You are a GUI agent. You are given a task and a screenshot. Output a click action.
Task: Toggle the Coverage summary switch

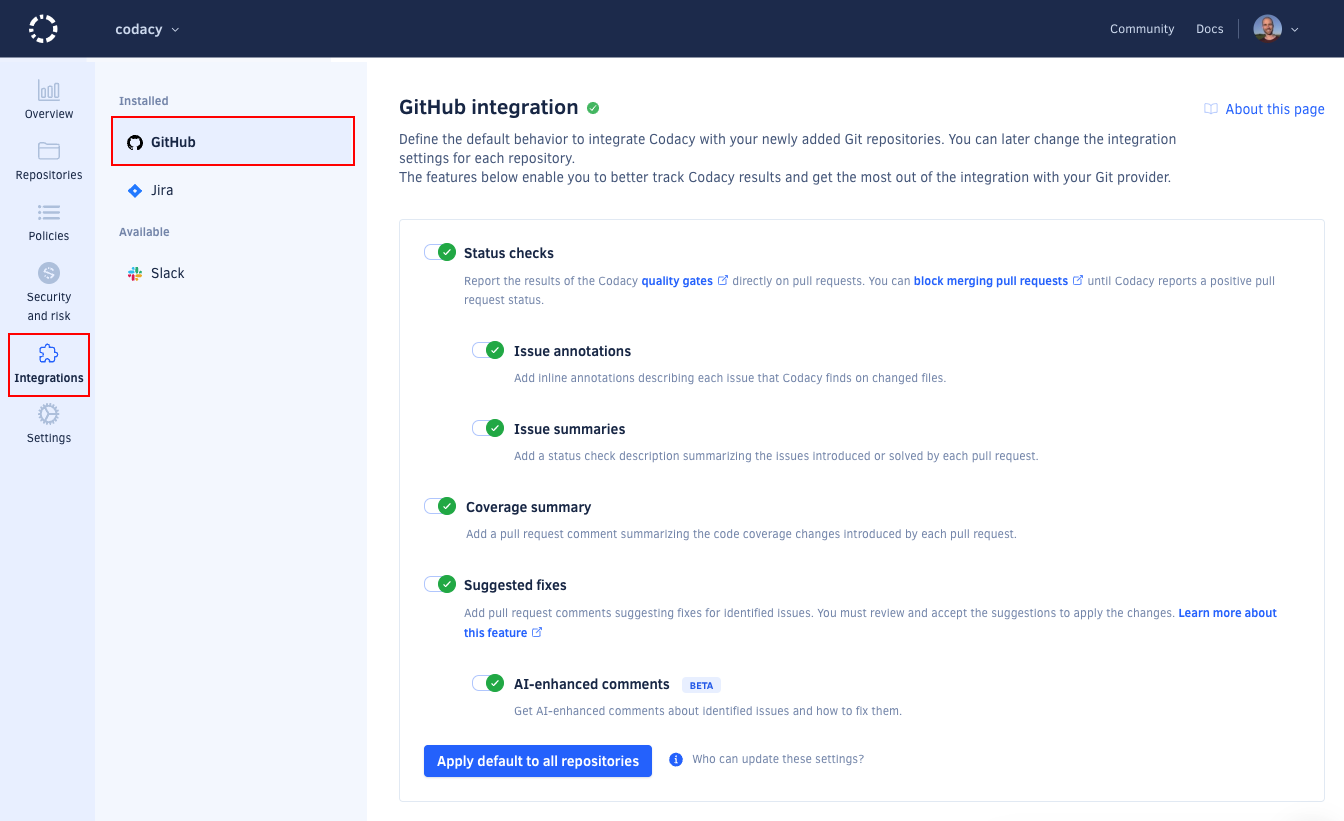[x=440, y=506]
